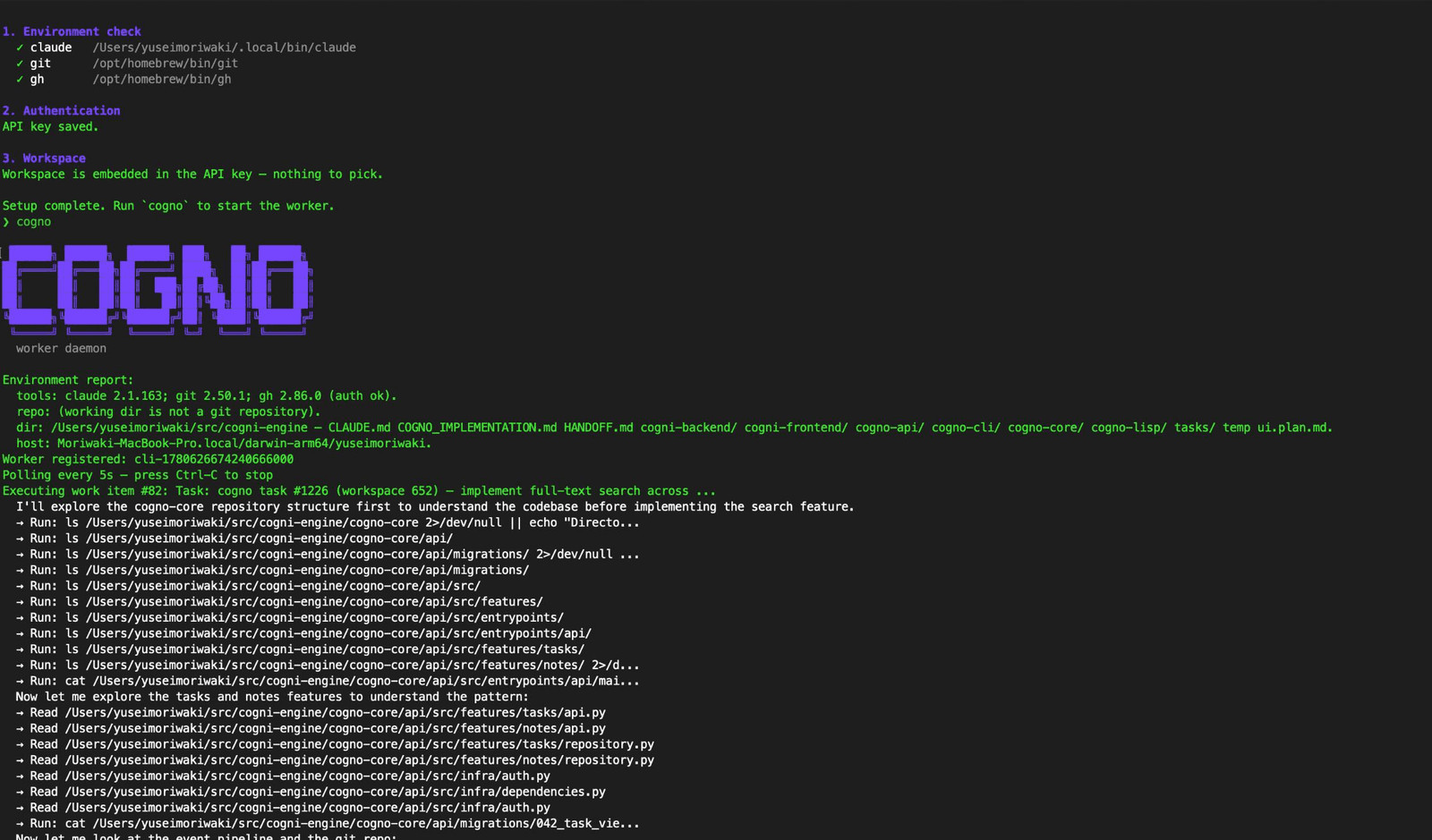Click the 'host: Moriwaki-MacBook-Pro.local' line

pos(224,444)
